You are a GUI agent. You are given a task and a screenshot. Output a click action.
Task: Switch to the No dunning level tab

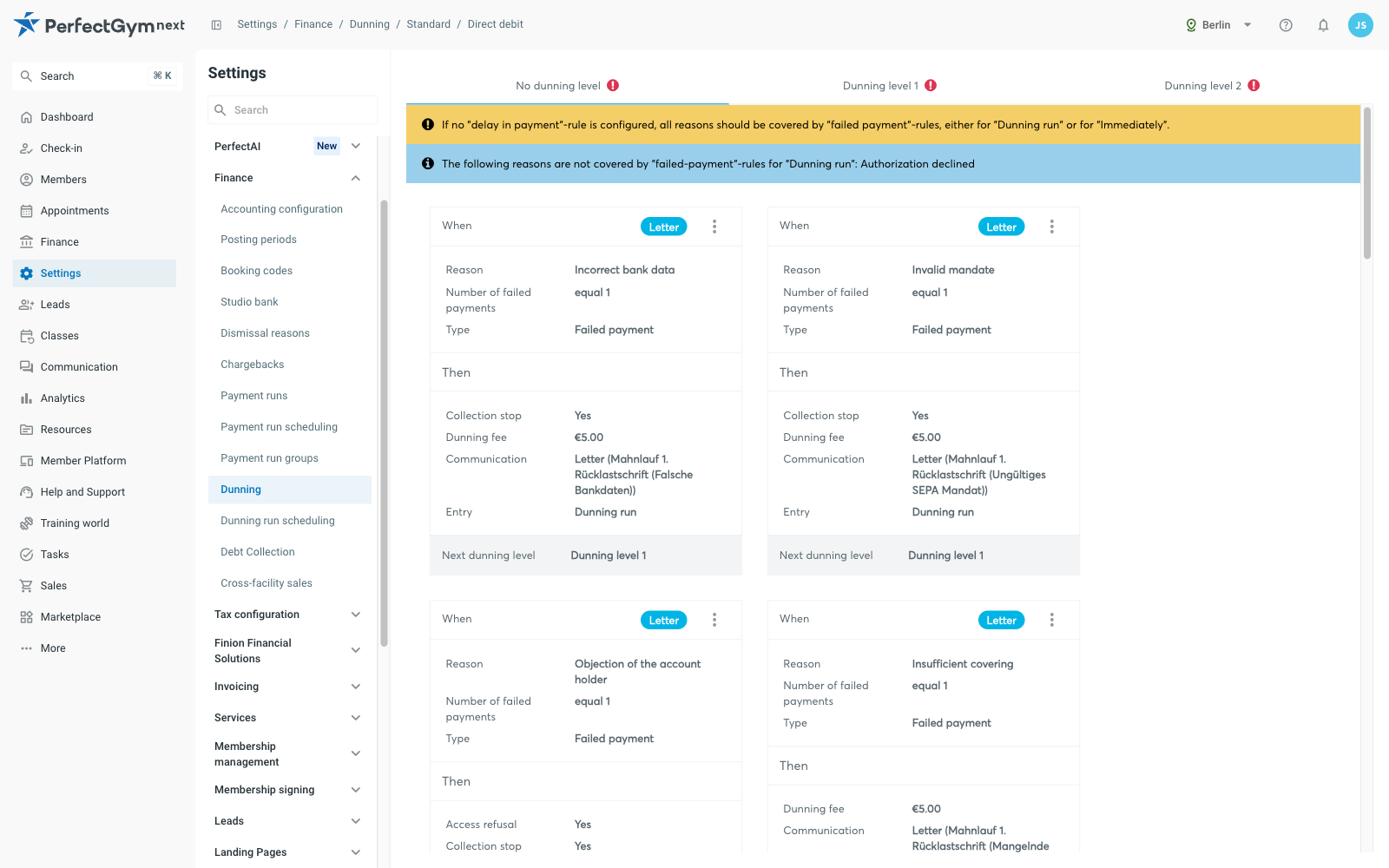coord(567,86)
